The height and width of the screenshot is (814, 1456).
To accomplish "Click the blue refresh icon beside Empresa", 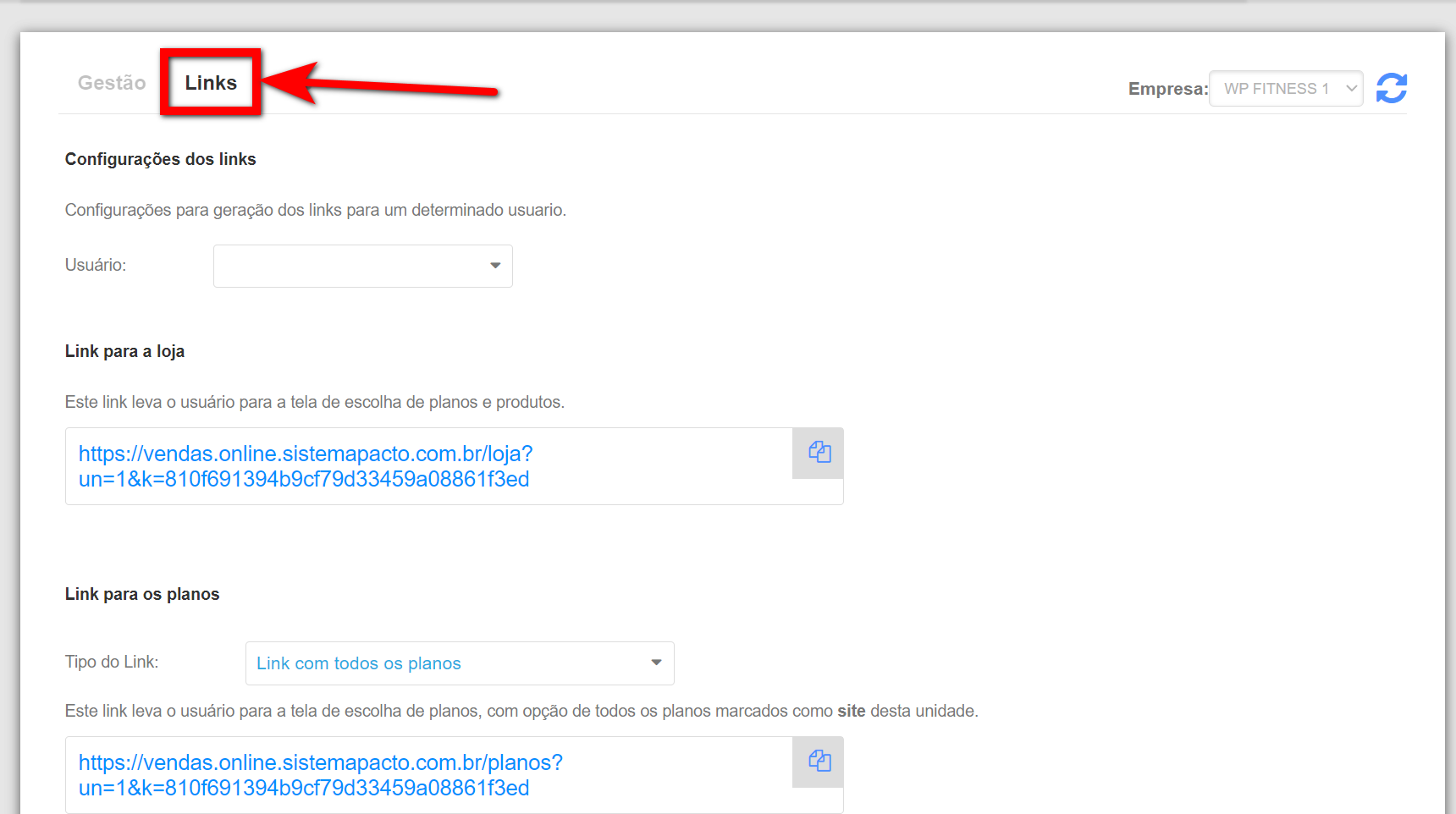I will tap(1391, 88).
